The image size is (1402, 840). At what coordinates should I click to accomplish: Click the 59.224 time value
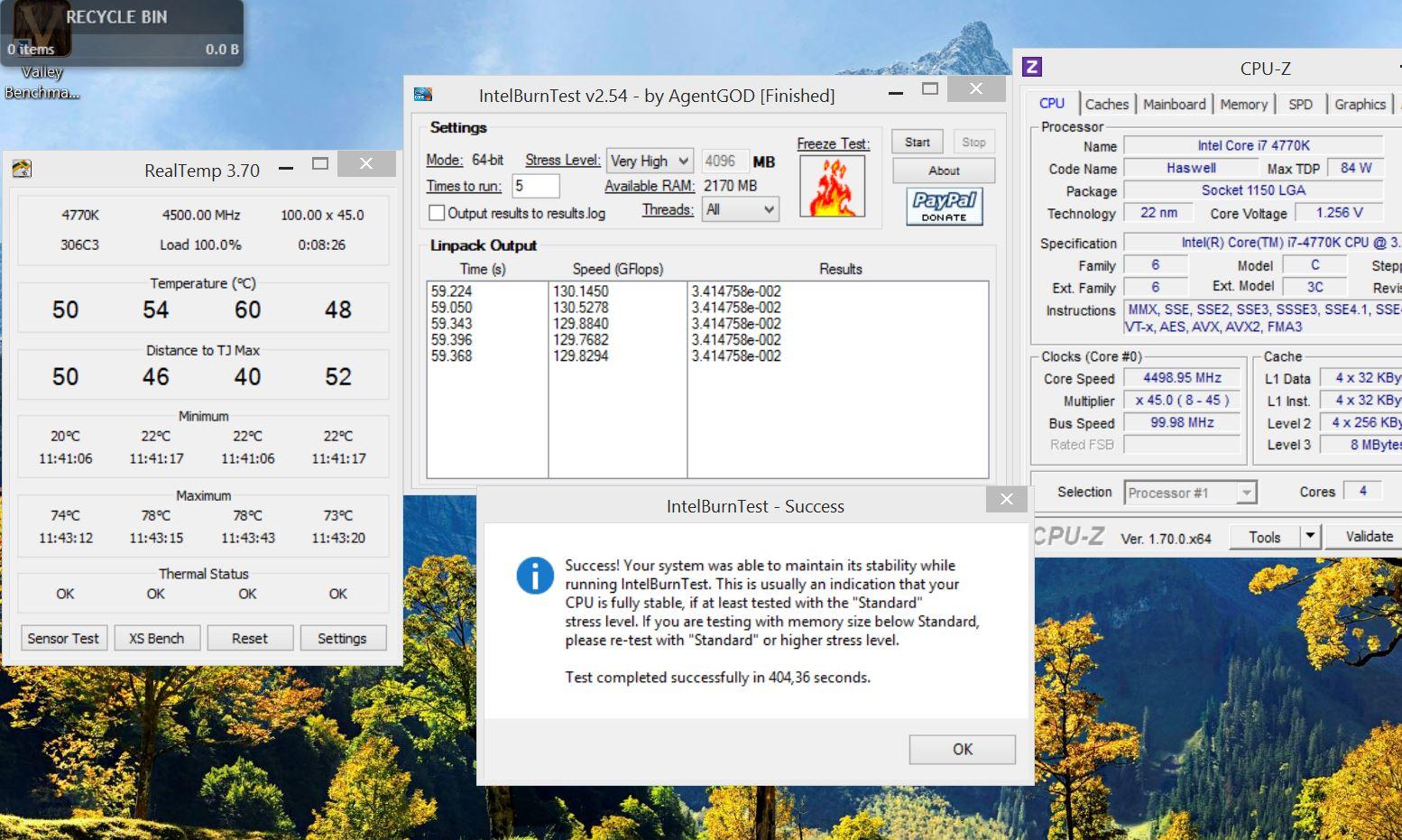pyautogui.click(x=451, y=291)
